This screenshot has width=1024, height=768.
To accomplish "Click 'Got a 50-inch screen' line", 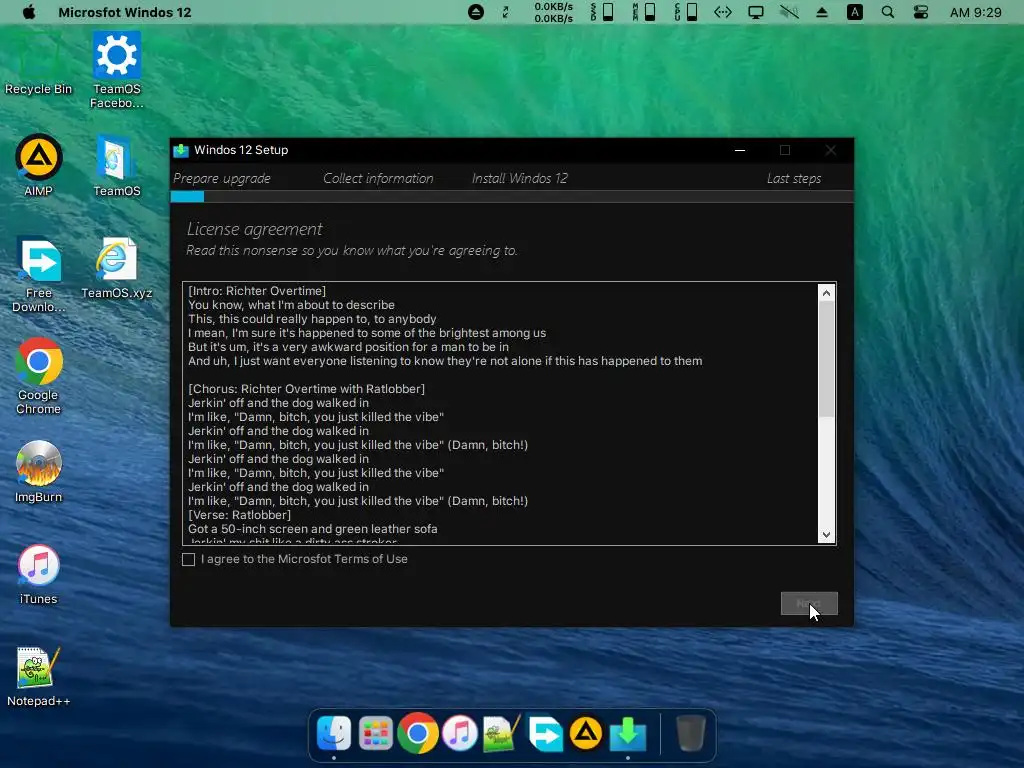I will (313, 529).
